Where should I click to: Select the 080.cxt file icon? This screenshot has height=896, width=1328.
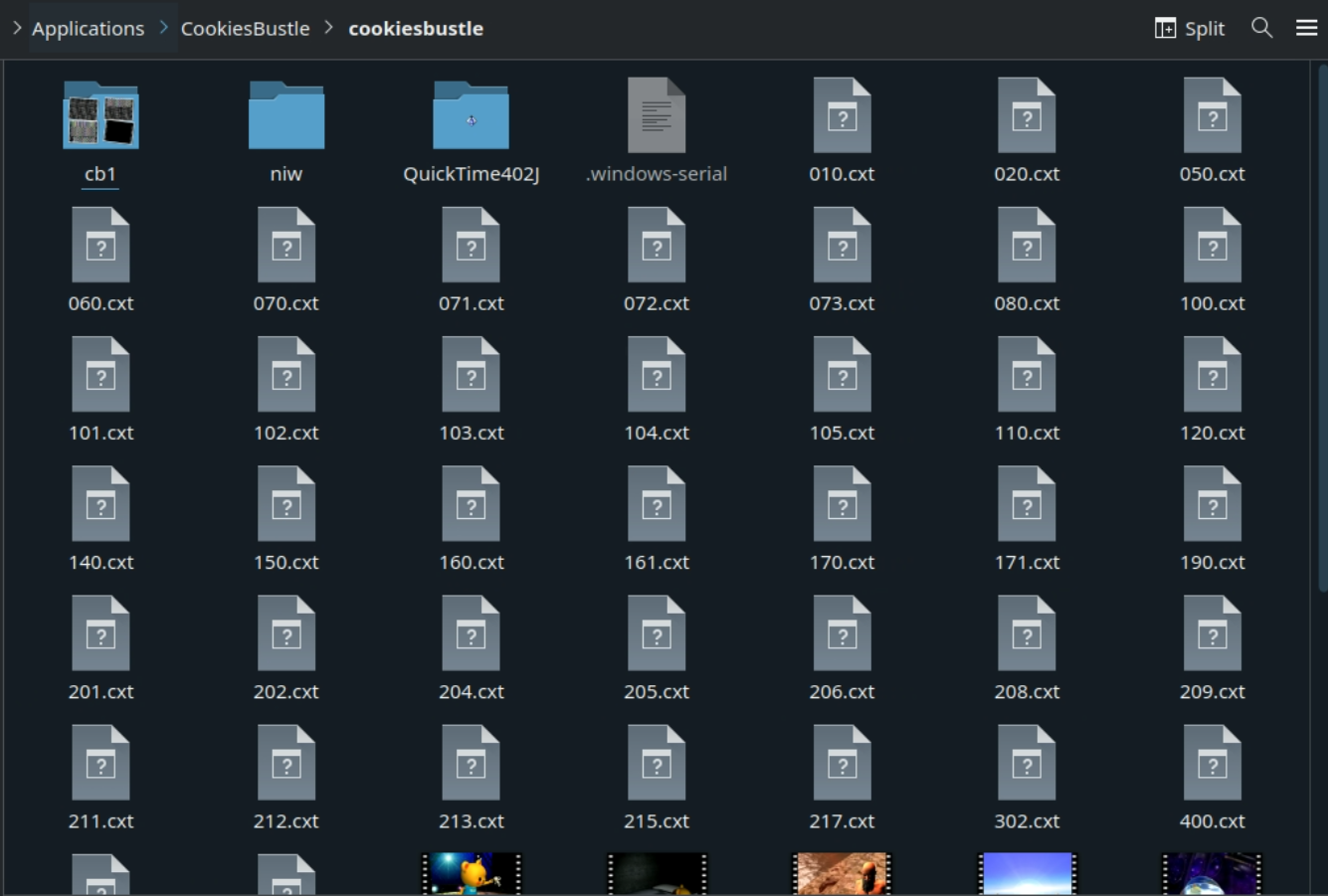(1028, 245)
